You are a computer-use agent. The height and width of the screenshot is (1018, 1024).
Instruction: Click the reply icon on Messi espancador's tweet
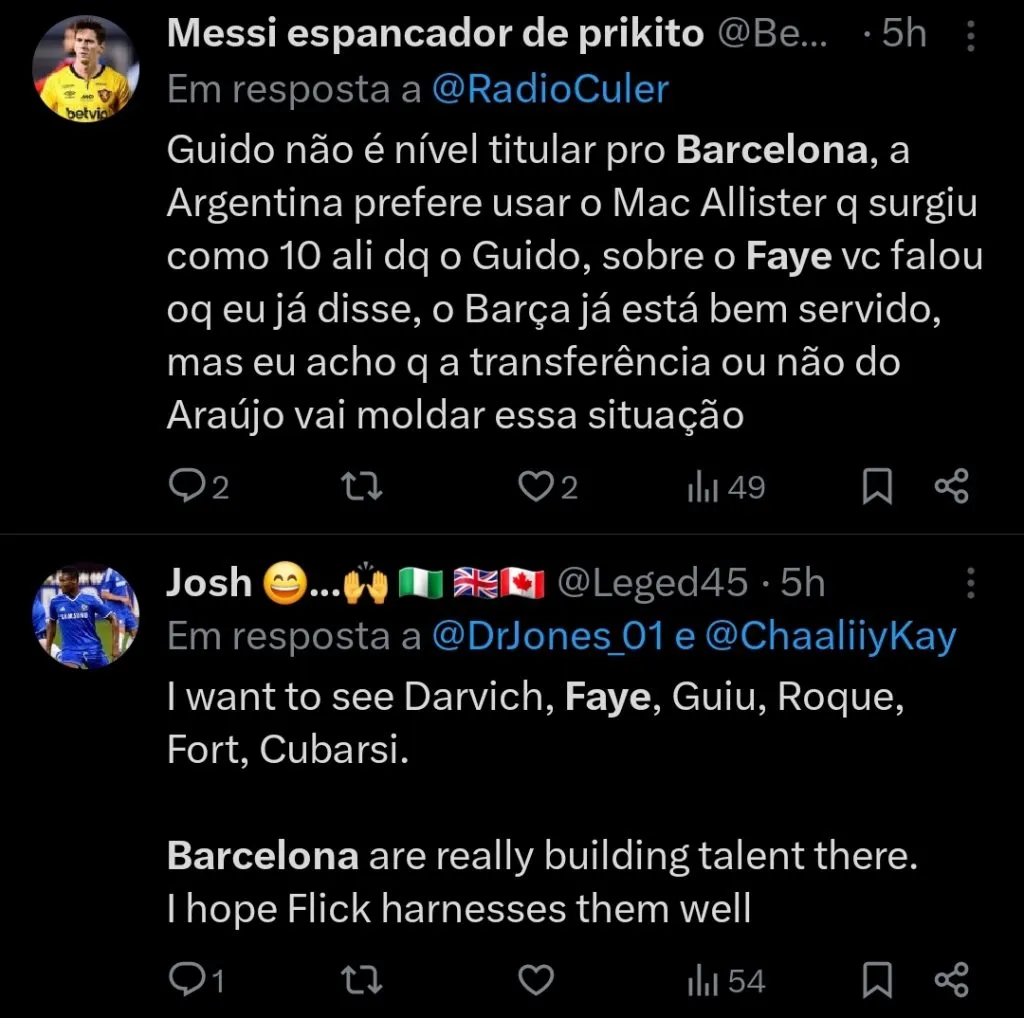(188, 486)
